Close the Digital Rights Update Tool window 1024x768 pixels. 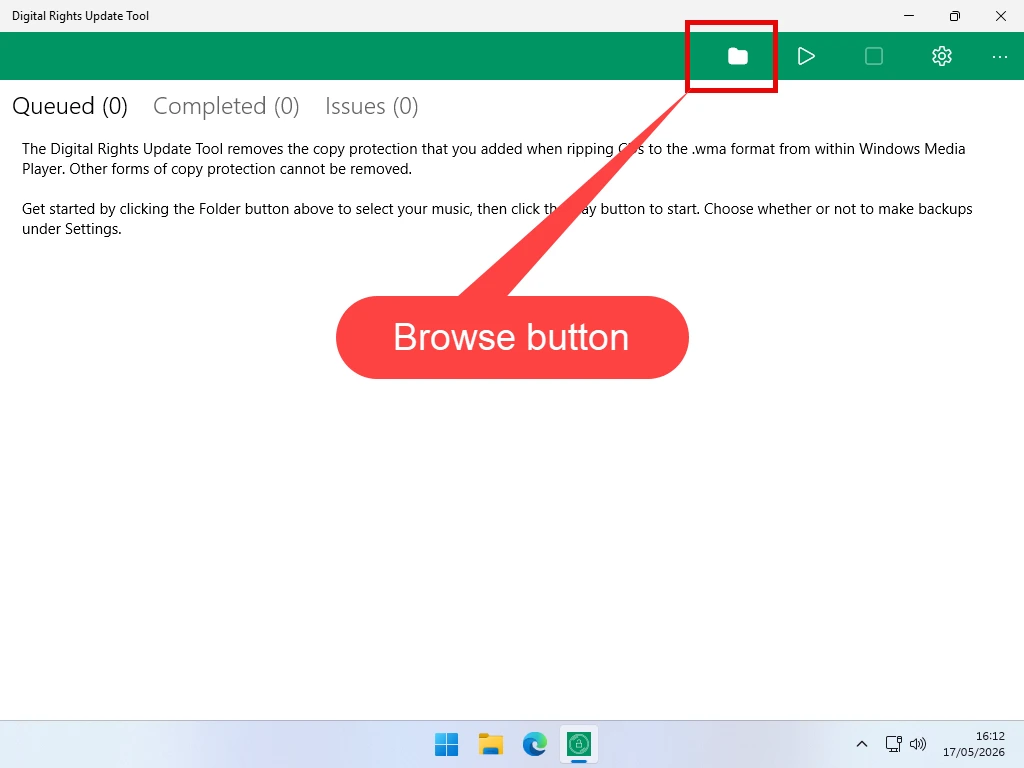click(1000, 16)
